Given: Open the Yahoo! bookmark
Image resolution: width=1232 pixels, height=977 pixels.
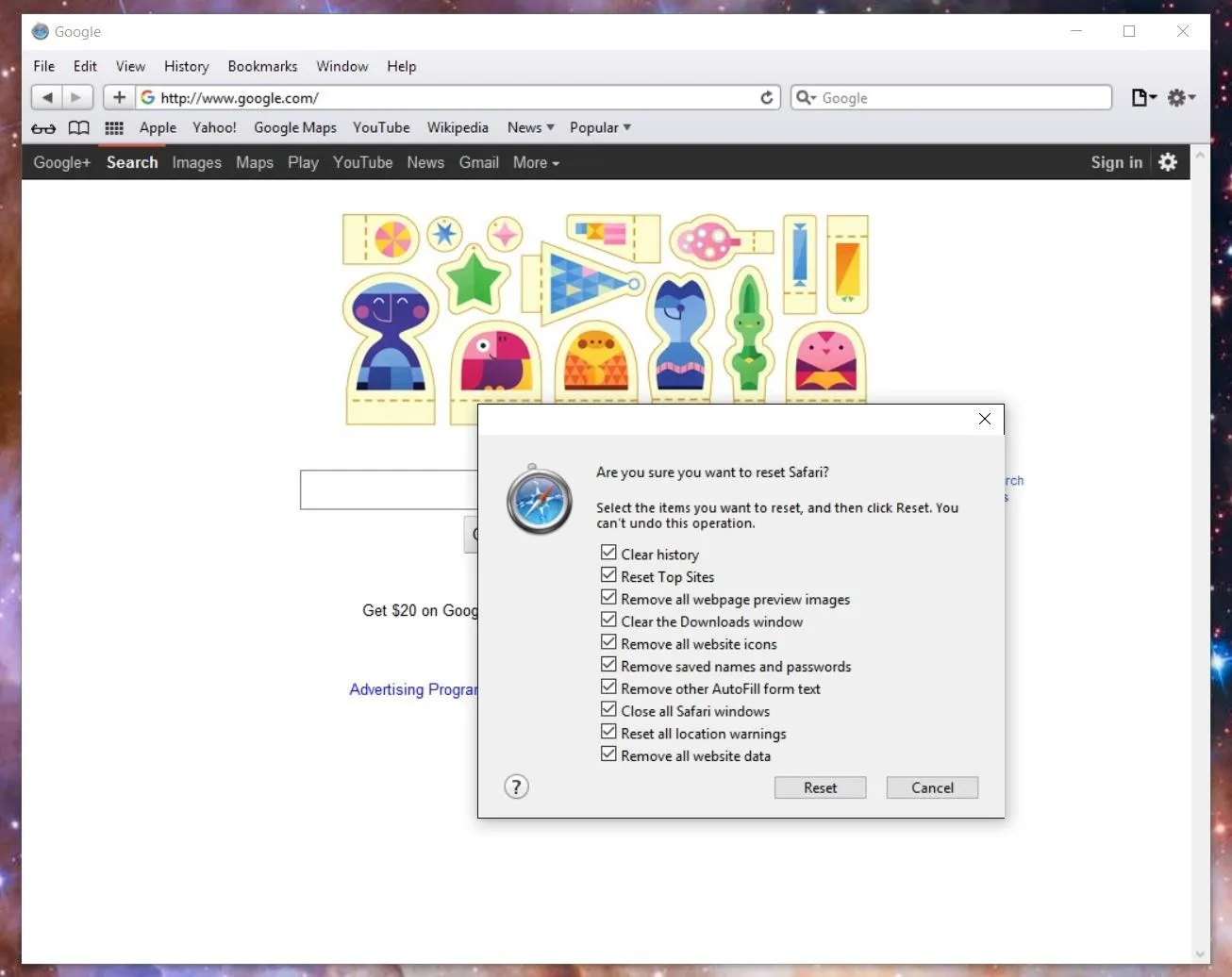Looking at the screenshot, I should 214,127.
